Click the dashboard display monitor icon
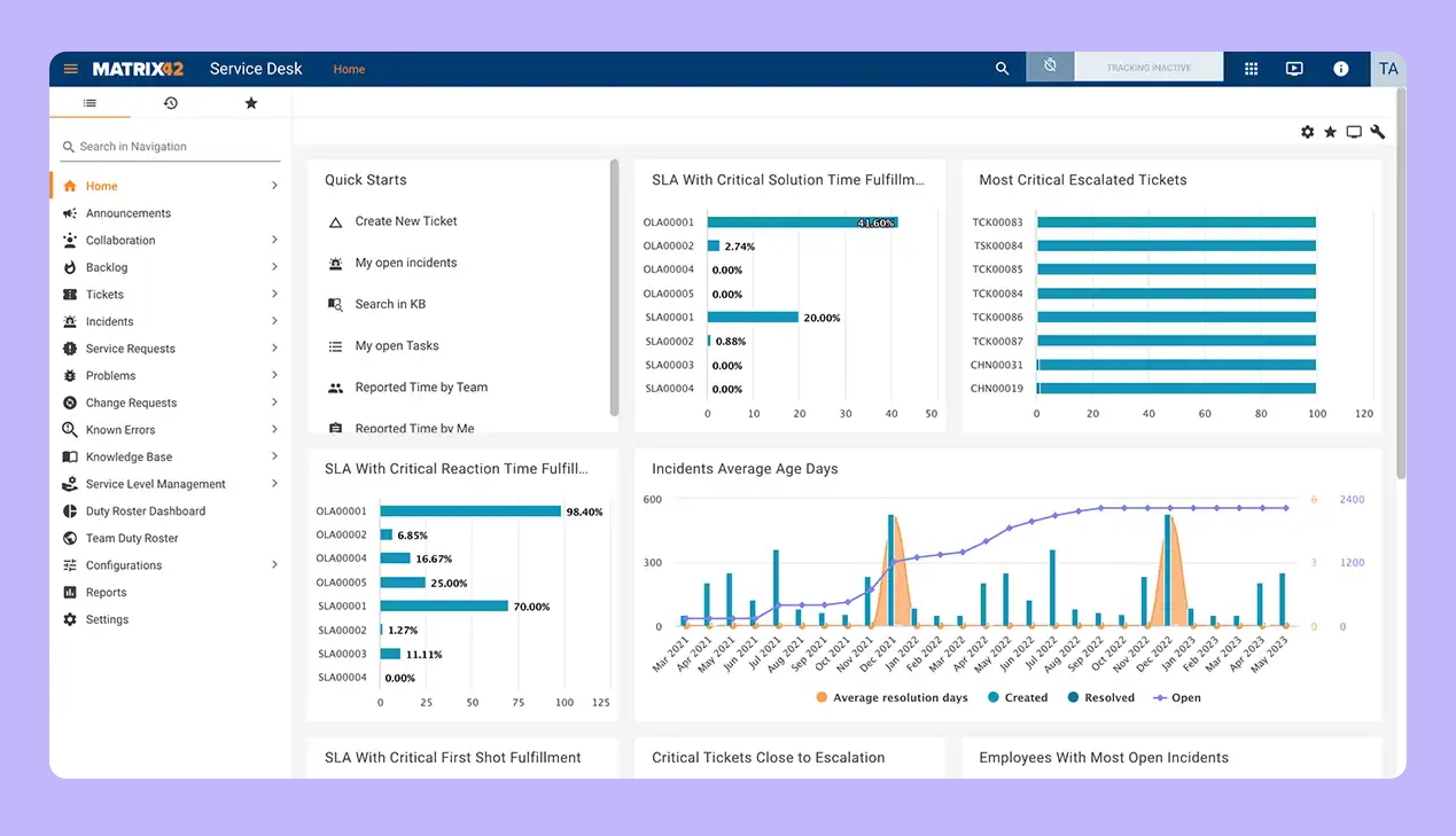Viewport: 1456px width, 836px height. (1354, 132)
